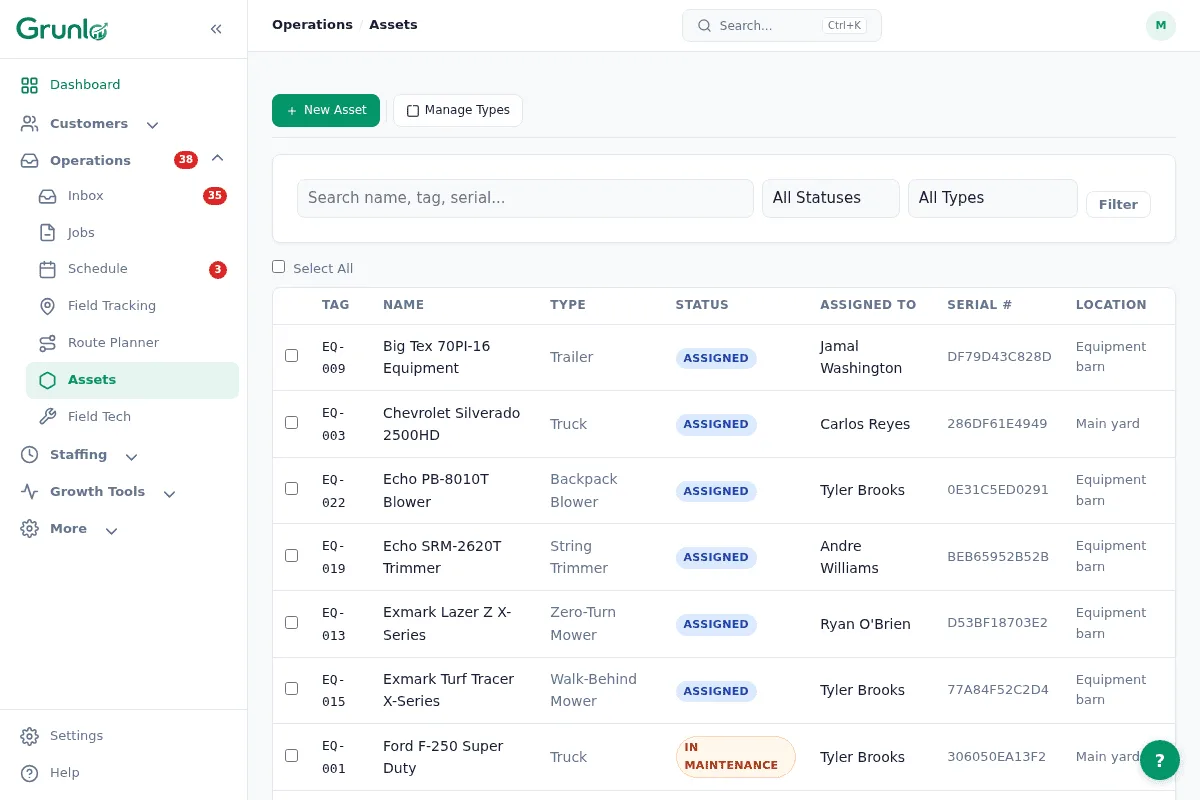
Task: Click the search name, tag, serial field
Action: (525, 198)
